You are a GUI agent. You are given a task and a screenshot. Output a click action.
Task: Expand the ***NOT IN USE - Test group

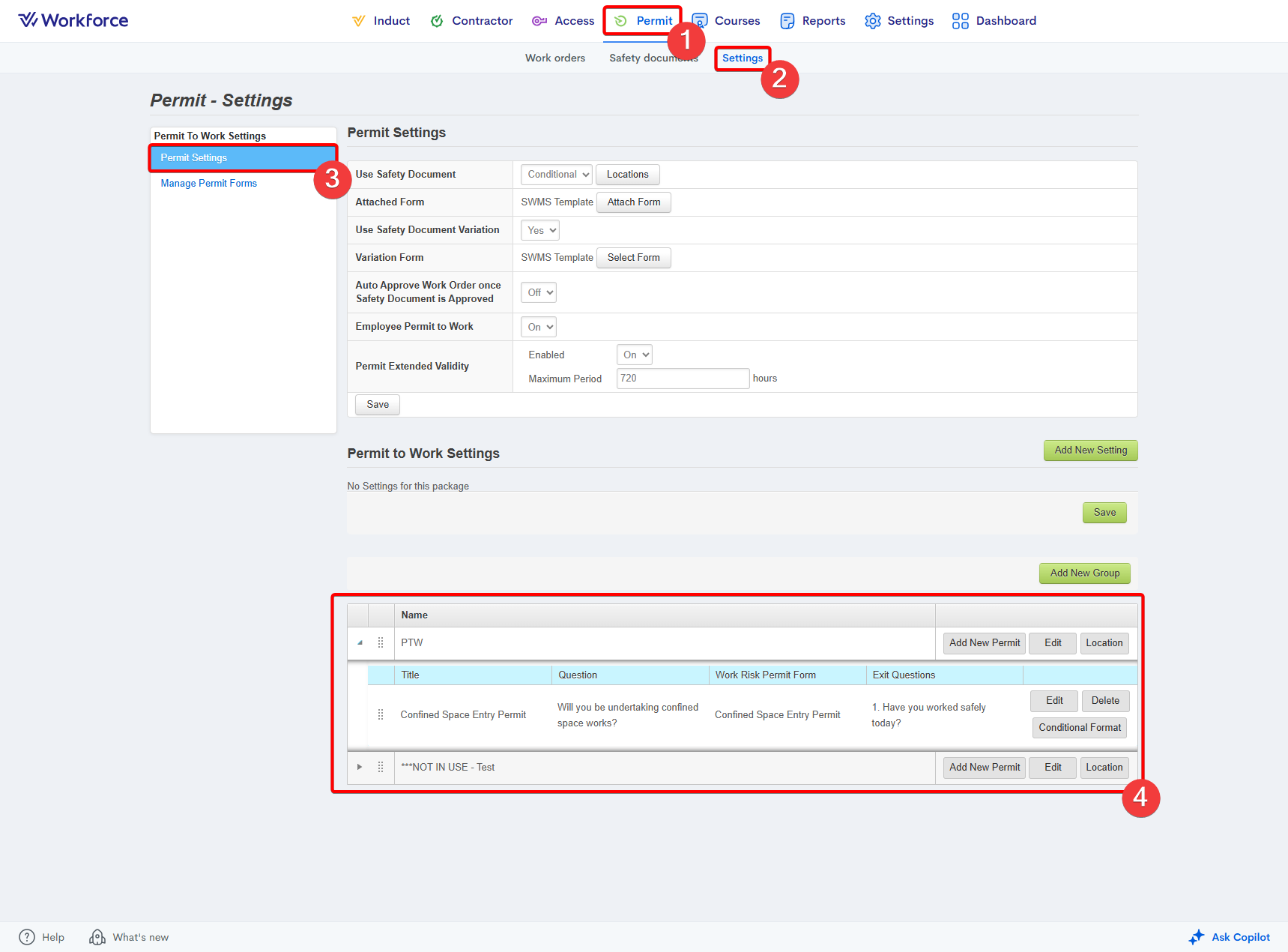click(x=360, y=767)
